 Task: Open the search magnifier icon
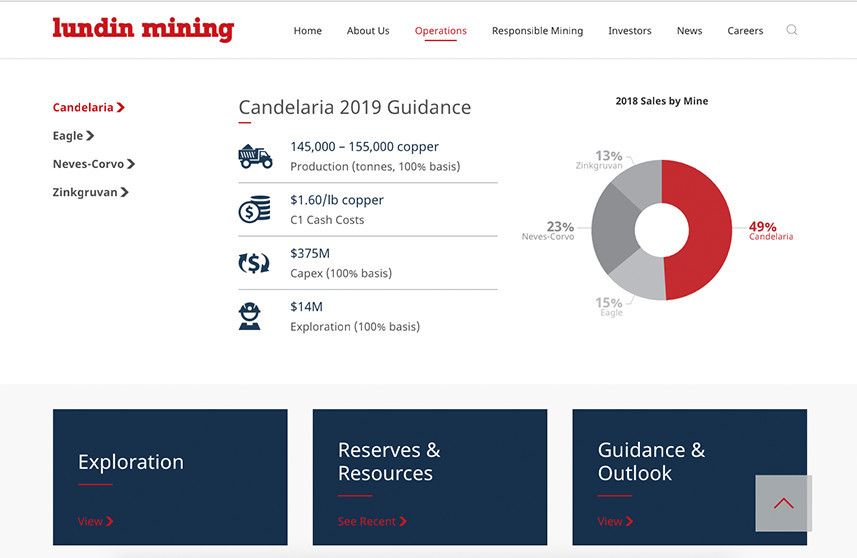791,30
